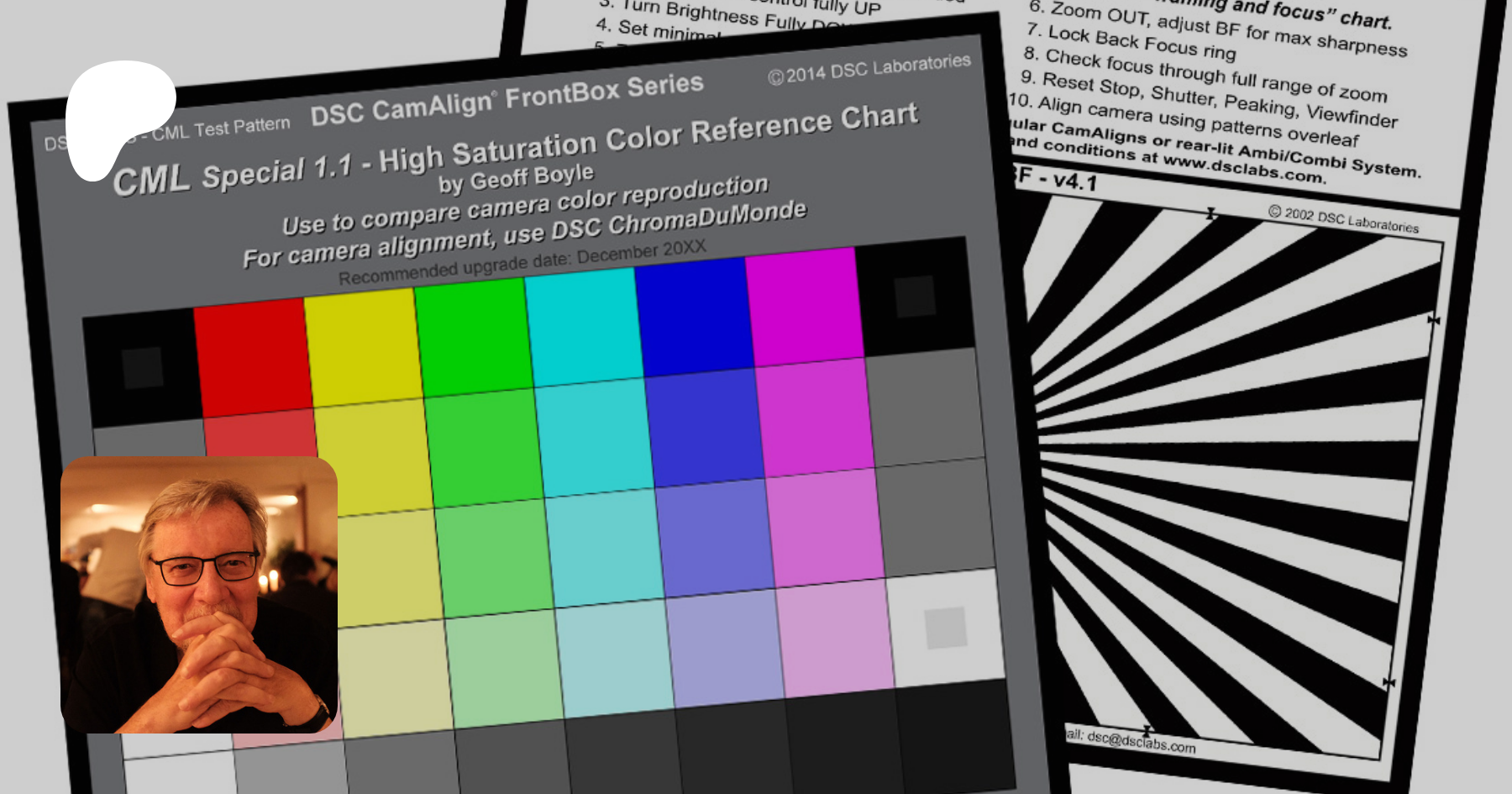Click the black patch at chart's top-left

click(142, 366)
